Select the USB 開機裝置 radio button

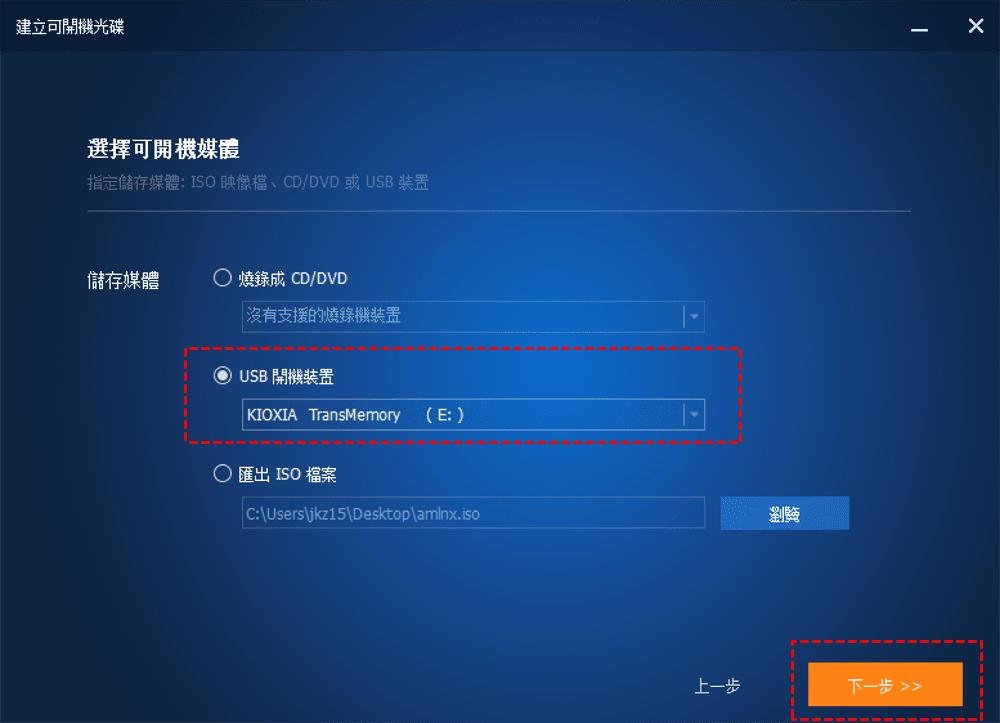[x=222, y=376]
